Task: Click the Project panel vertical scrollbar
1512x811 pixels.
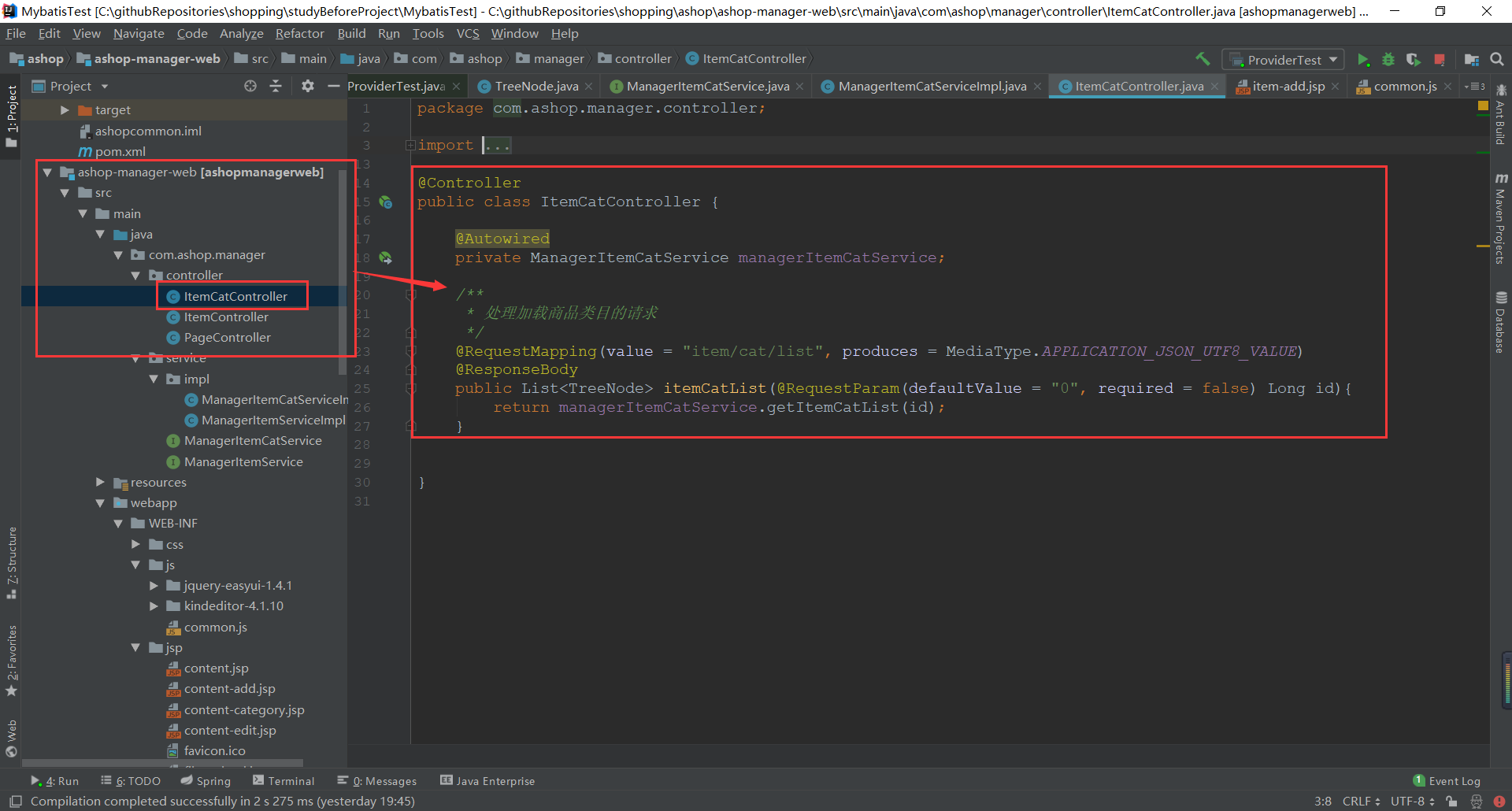Action: click(342, 272)
